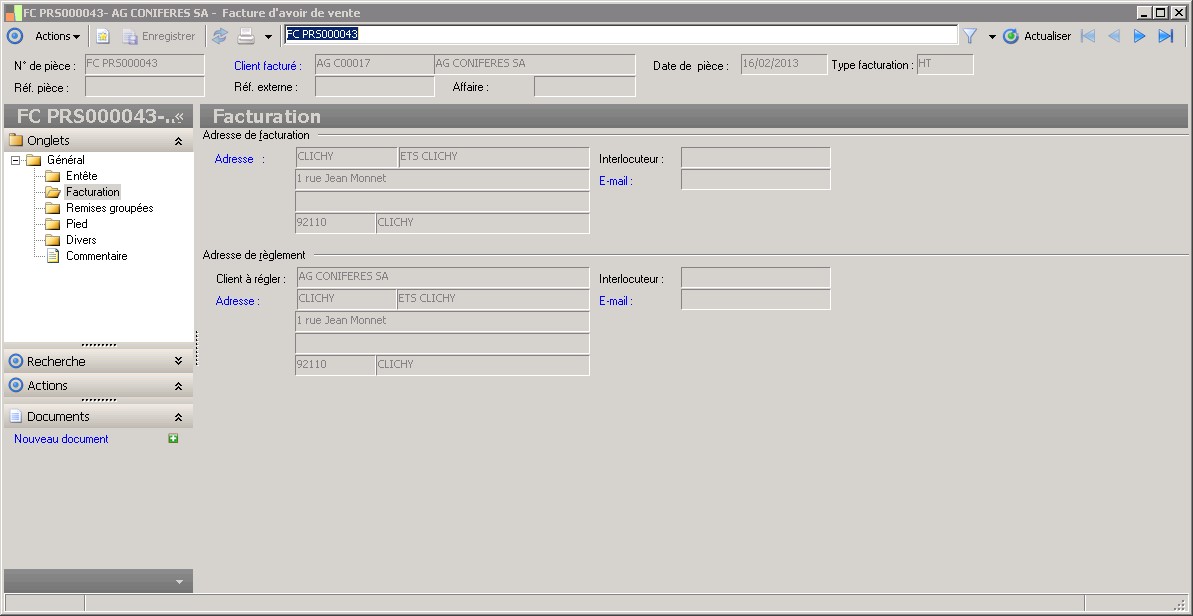Click the Client à régler field

point(442,278)
